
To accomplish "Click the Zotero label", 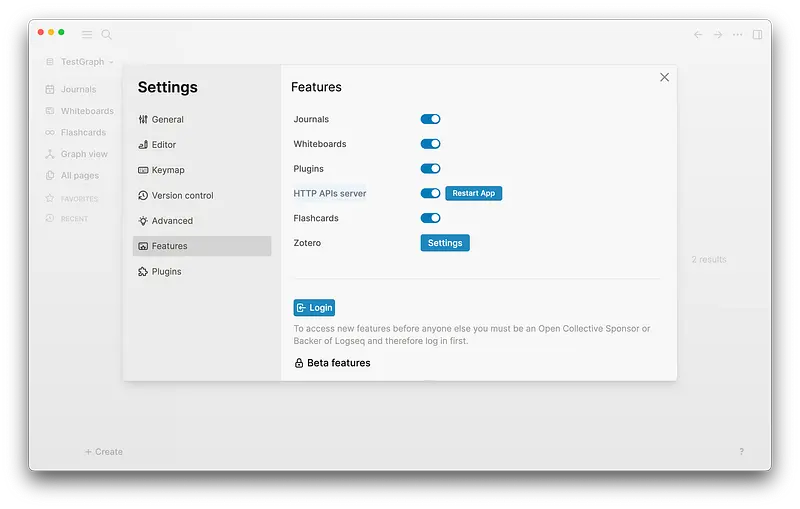I will (307, 243).
